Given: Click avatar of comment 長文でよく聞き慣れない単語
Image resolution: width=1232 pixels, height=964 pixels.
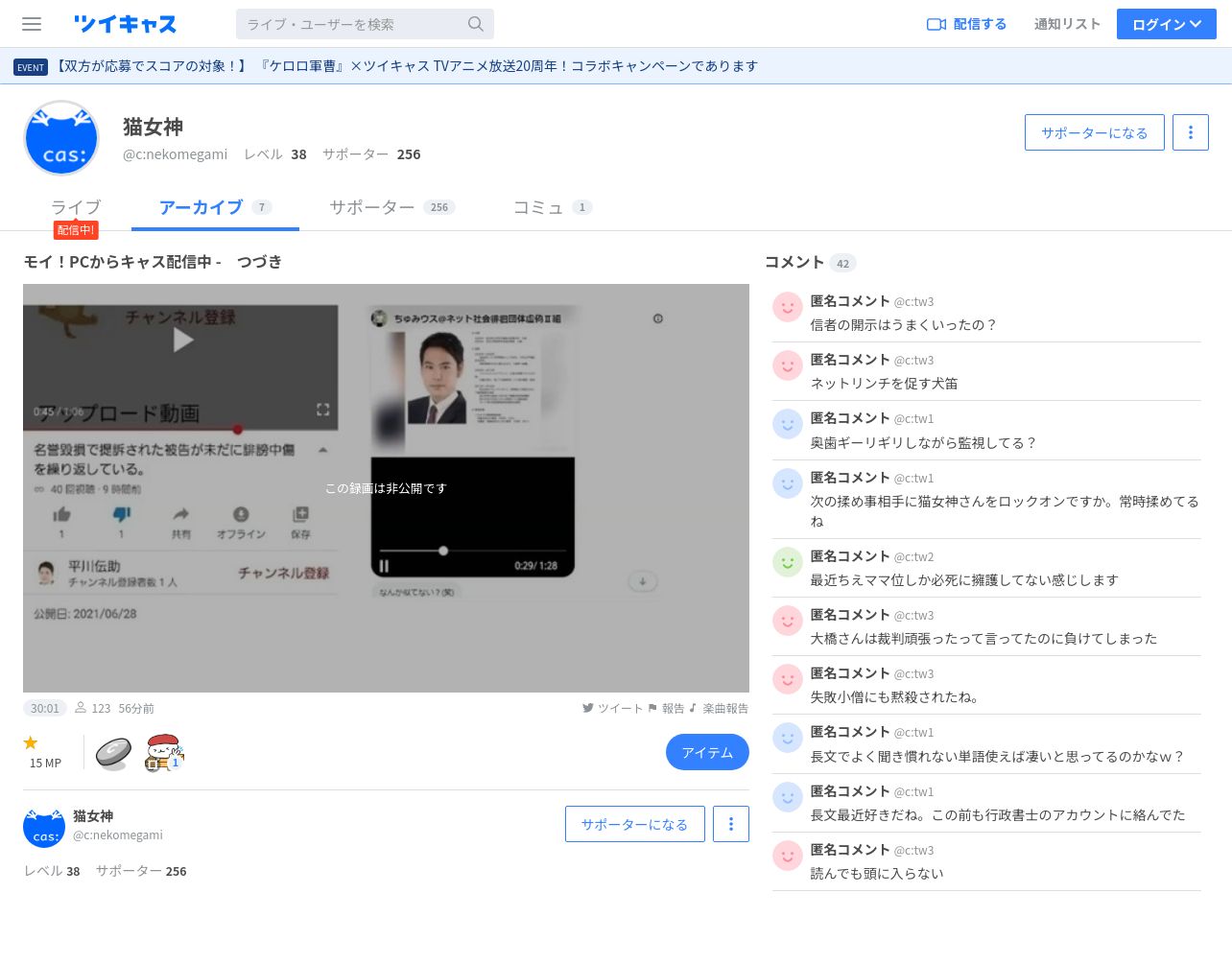Looking at the screenshot, I should [x=788, y=738].
